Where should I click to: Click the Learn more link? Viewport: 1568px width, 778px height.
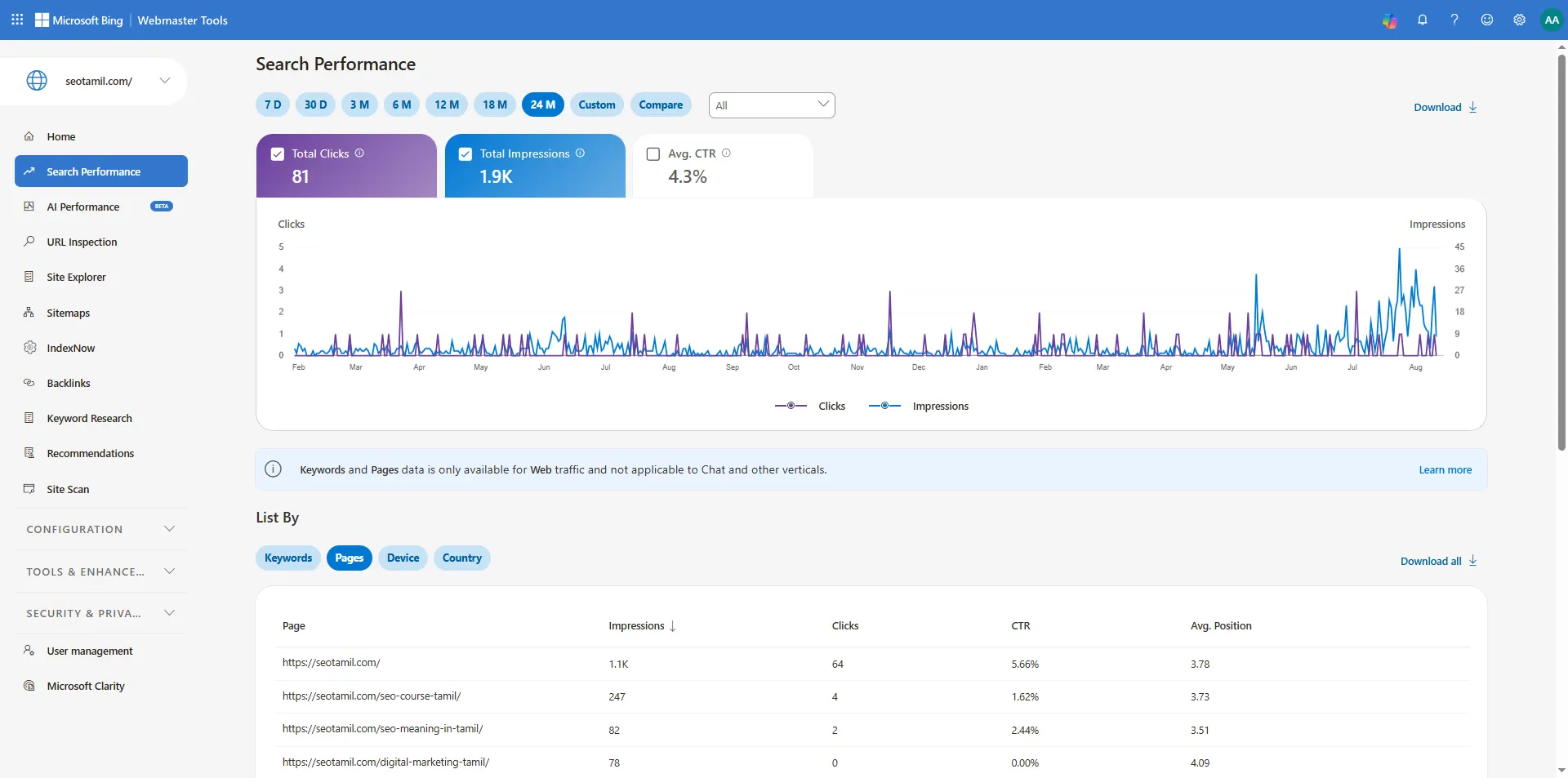click(x=1445, y=469)
